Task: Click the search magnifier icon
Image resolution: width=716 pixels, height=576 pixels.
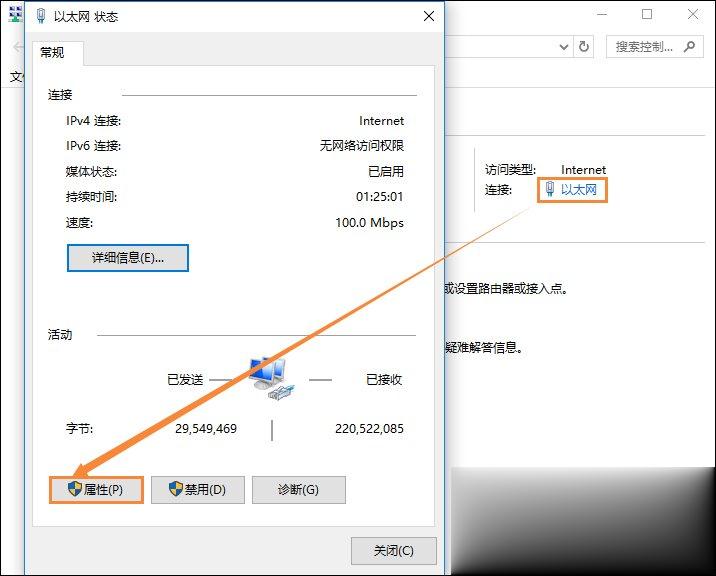Action: [690, 46]
